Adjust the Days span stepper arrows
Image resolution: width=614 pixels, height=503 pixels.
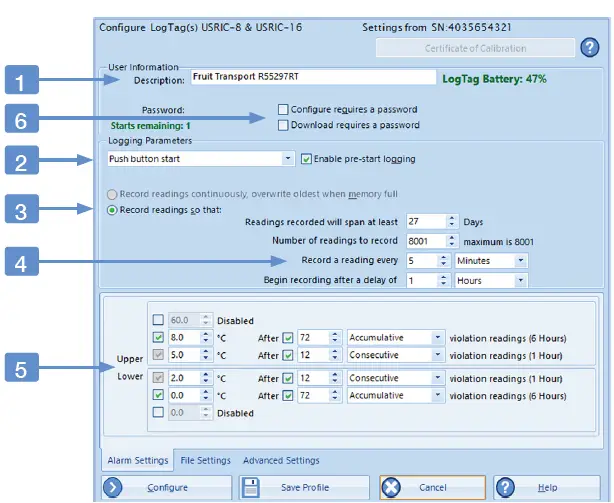click(x=452, y=222)
